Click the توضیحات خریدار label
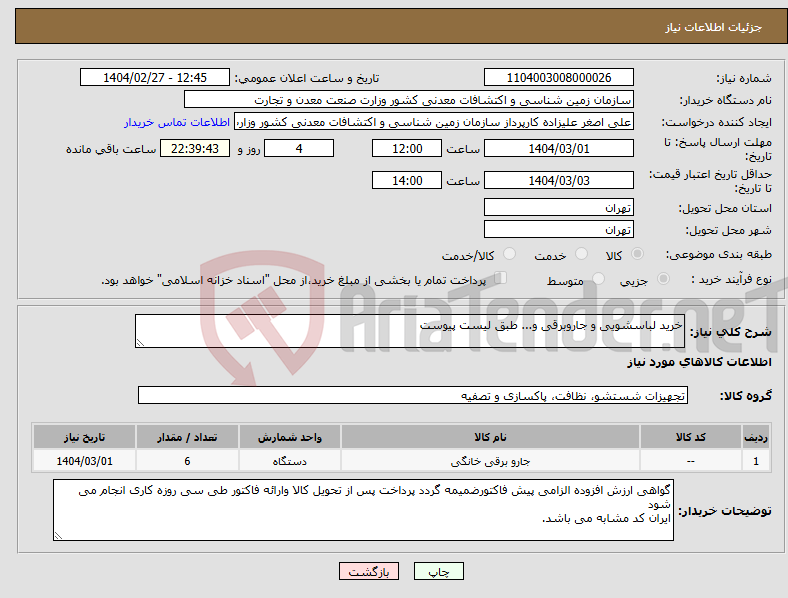Screen dimensions: 788x598 click(x=725, y=512)
